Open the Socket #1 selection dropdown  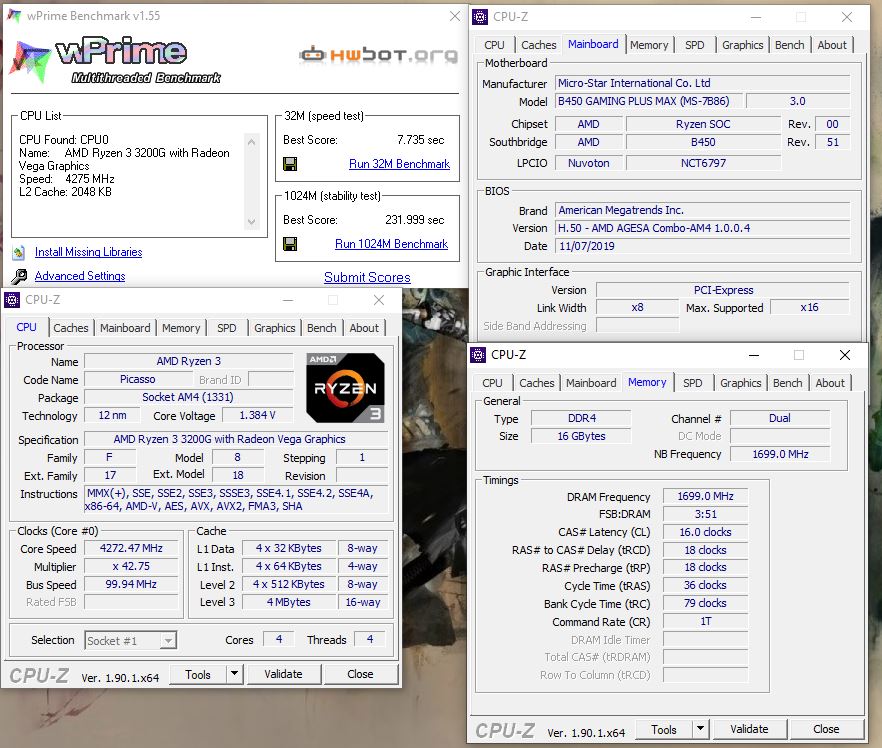[x=130, y=641]
